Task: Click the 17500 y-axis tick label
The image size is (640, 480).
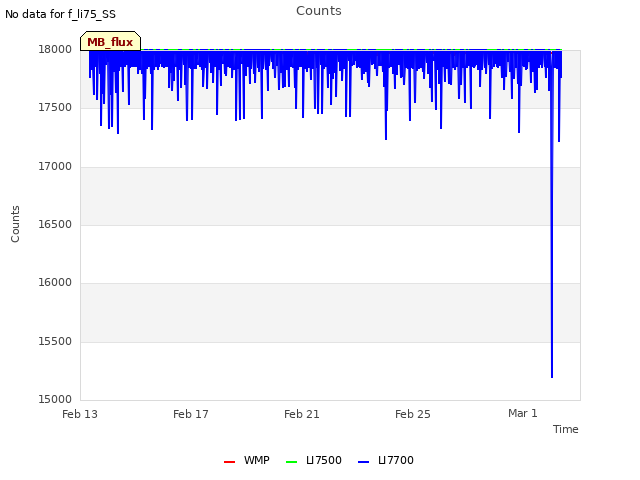Action: coord(55,108)
